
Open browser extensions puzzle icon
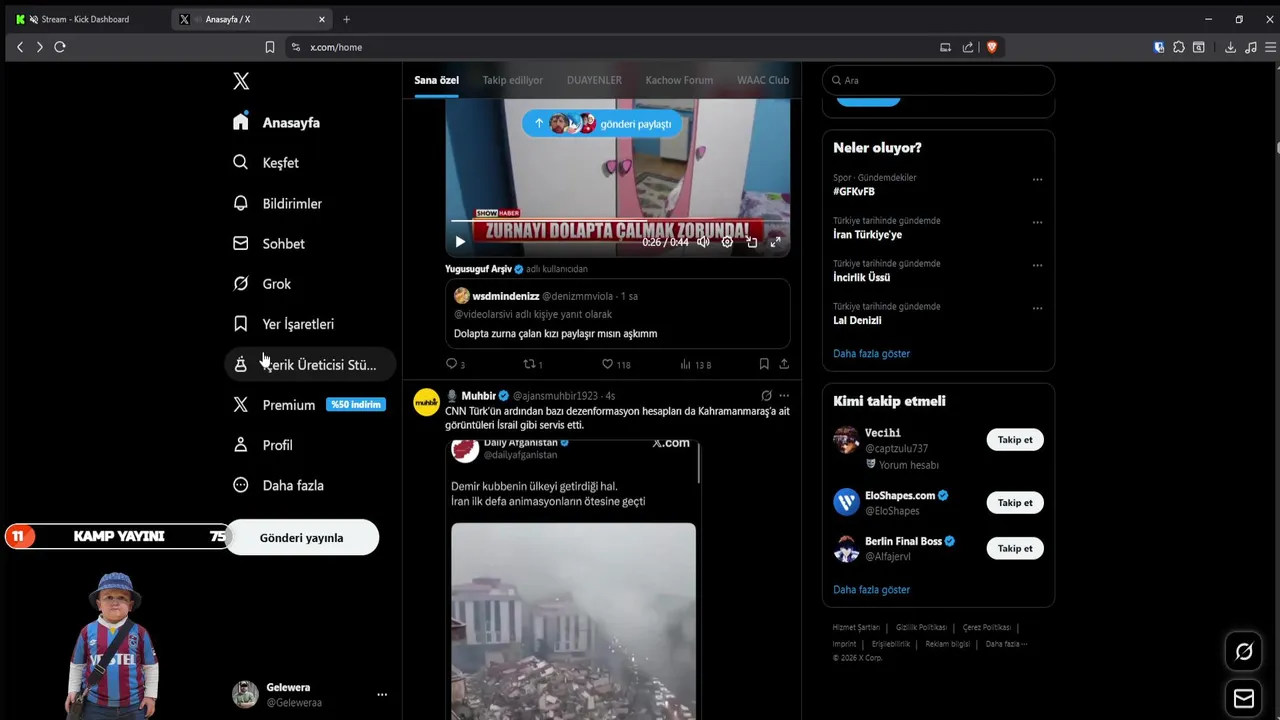1179,47
